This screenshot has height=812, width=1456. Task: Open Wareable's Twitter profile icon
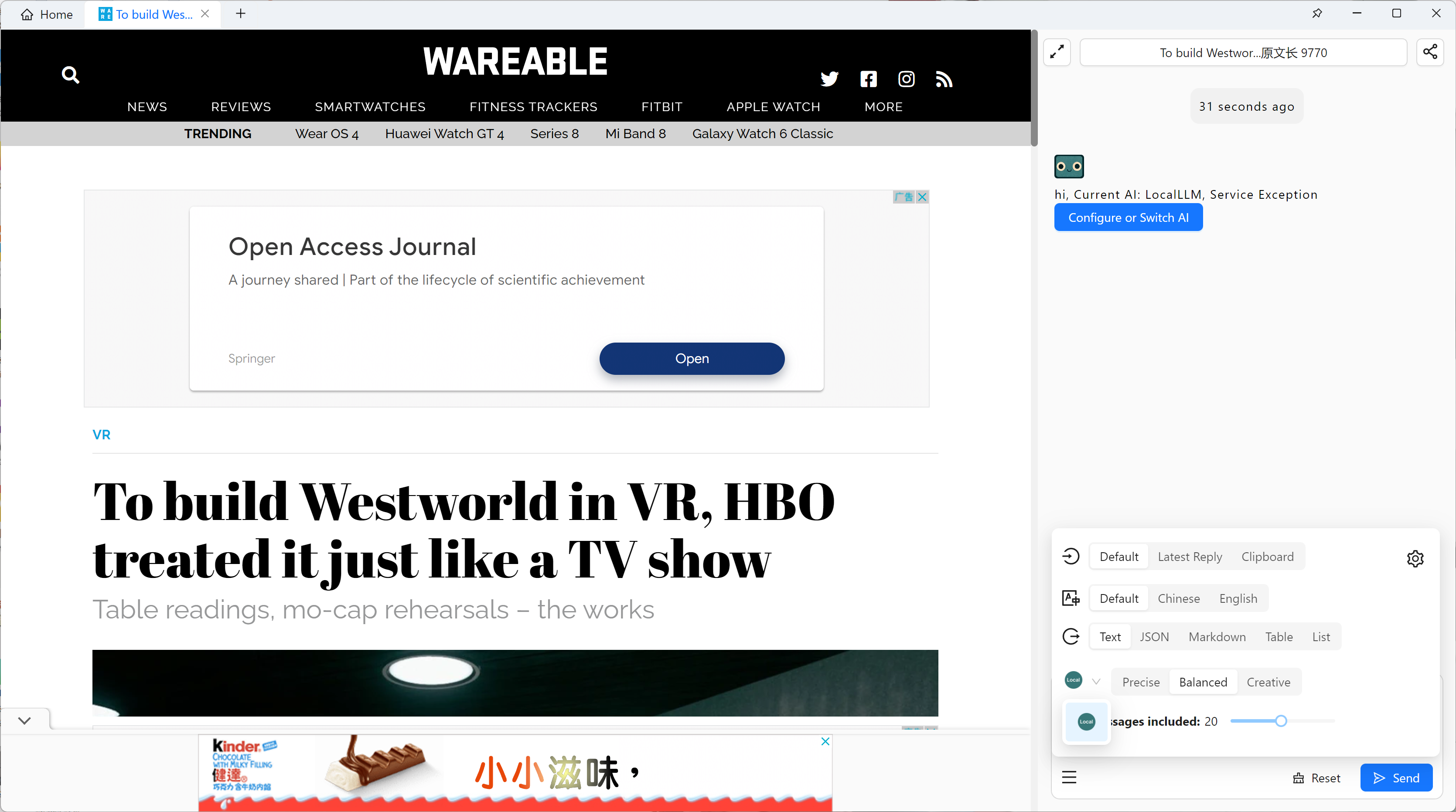pos(829,79)
